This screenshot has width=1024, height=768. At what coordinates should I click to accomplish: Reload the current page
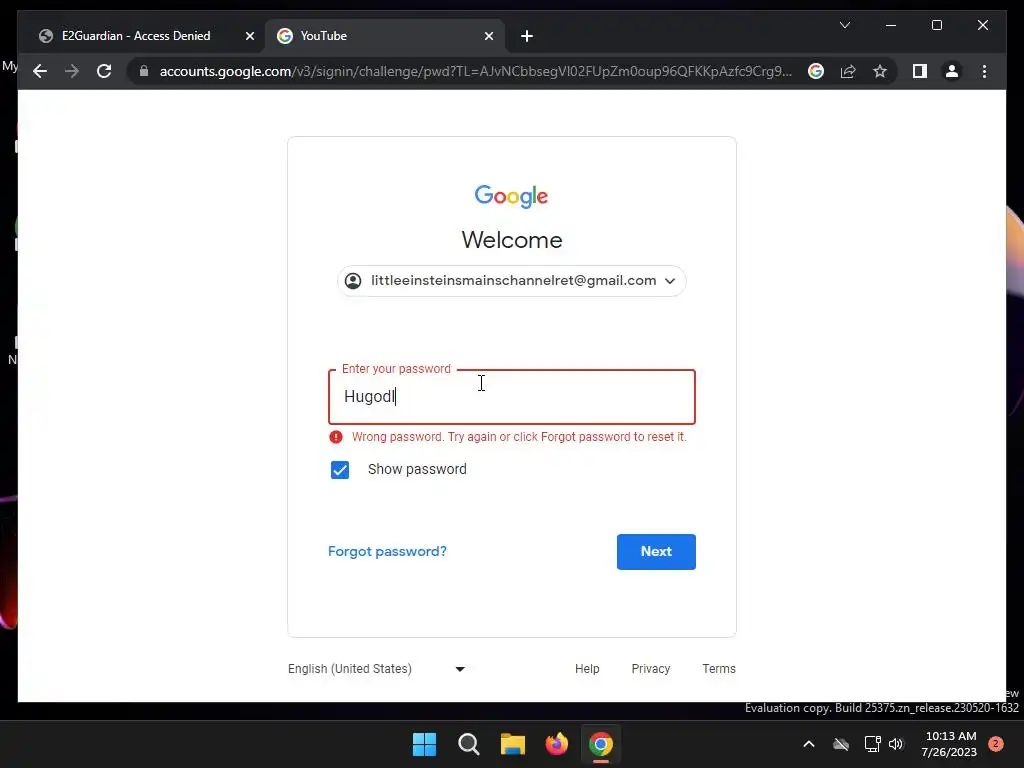pyautogui.click(x=104, y=71)
